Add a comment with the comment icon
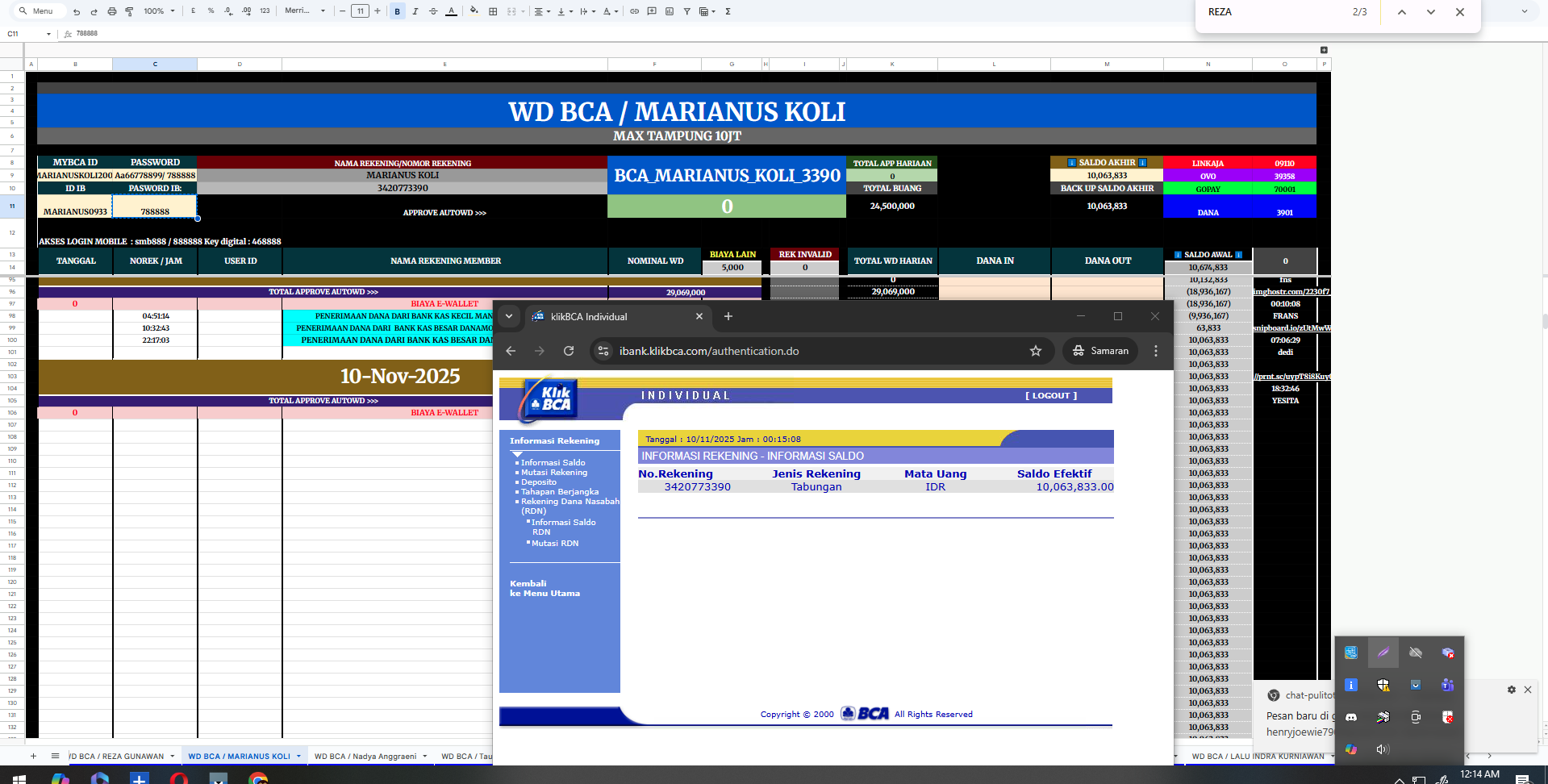Image resolution: width=1548 pixels, height=784 pixels. click(x=652, y=11)
